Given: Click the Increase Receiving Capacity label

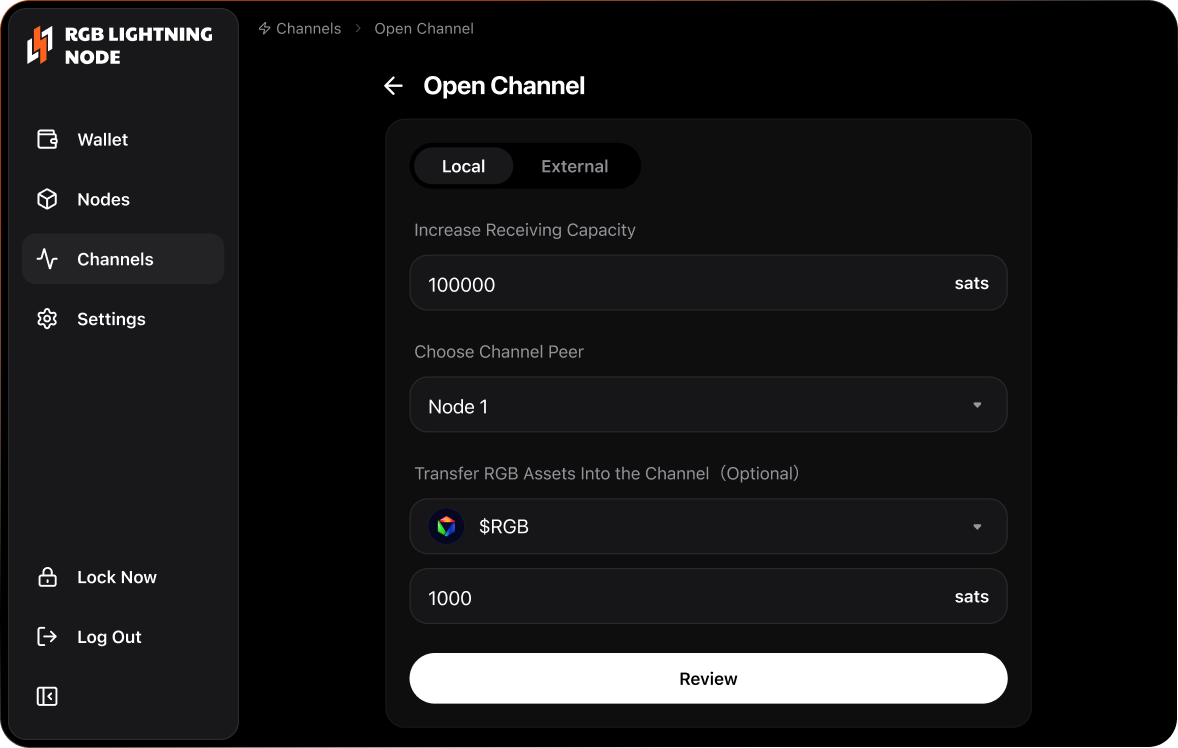Looking at the screenshot, I should point(525,230).
